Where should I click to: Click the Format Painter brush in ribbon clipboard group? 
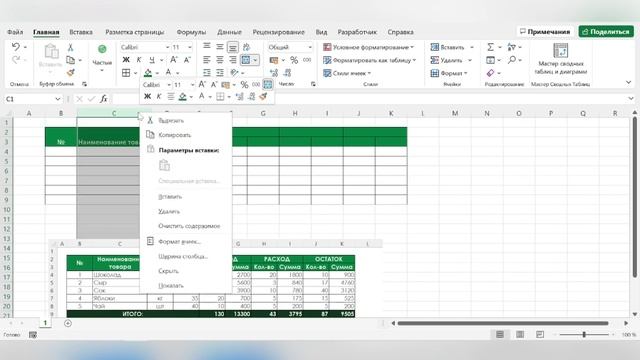70,73
